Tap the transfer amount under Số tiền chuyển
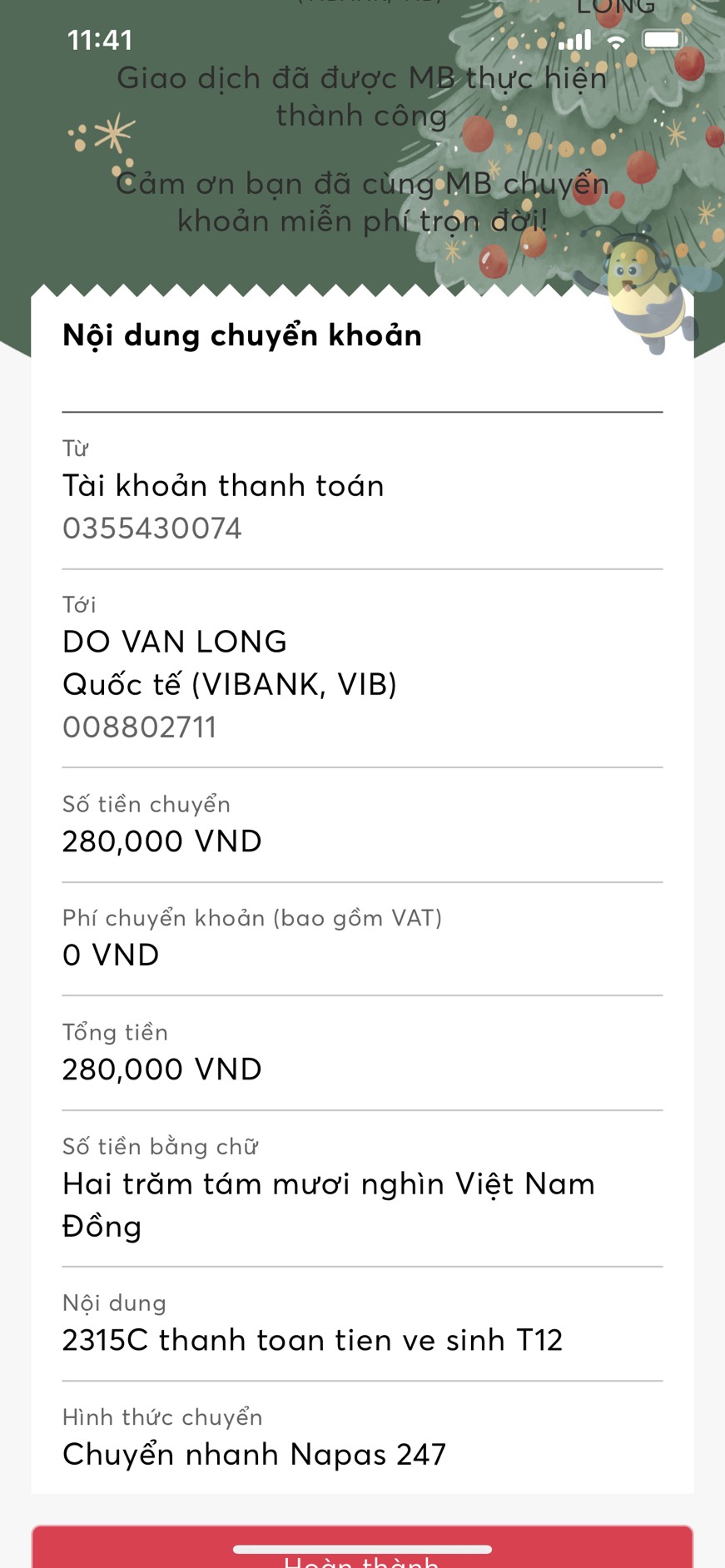This screenshot has width=725, height=1568. [x=162, y=841]
